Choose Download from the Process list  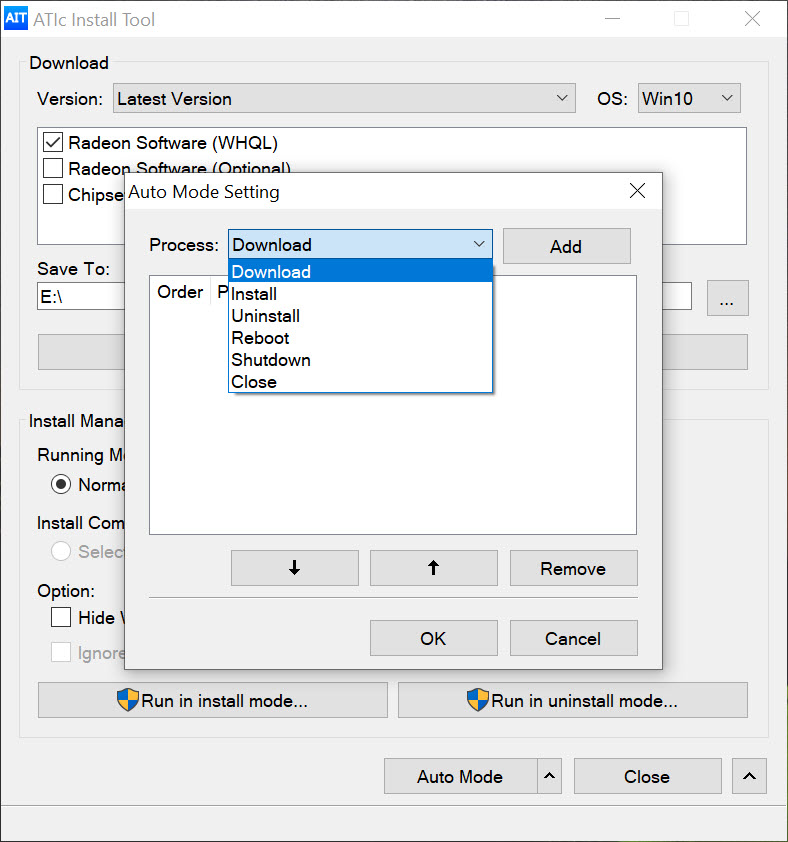[360, 272]
